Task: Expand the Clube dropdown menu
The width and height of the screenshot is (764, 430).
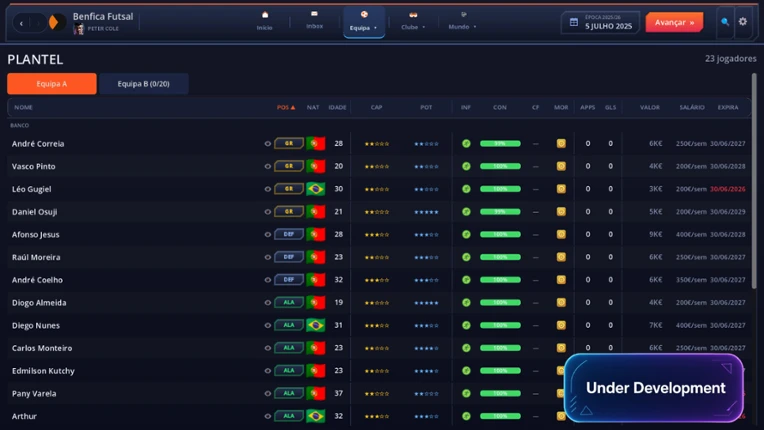Action: [413, 22]
